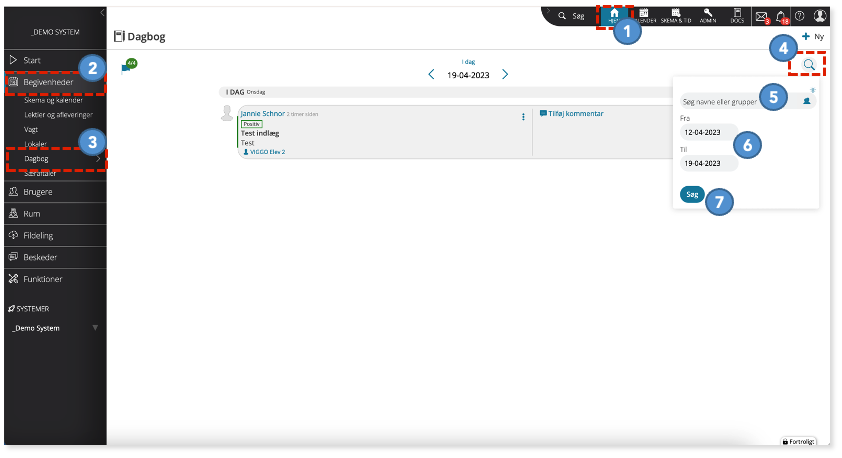Open the global Søg search in top bar
The image size is (842, 458).
(571, 16)
